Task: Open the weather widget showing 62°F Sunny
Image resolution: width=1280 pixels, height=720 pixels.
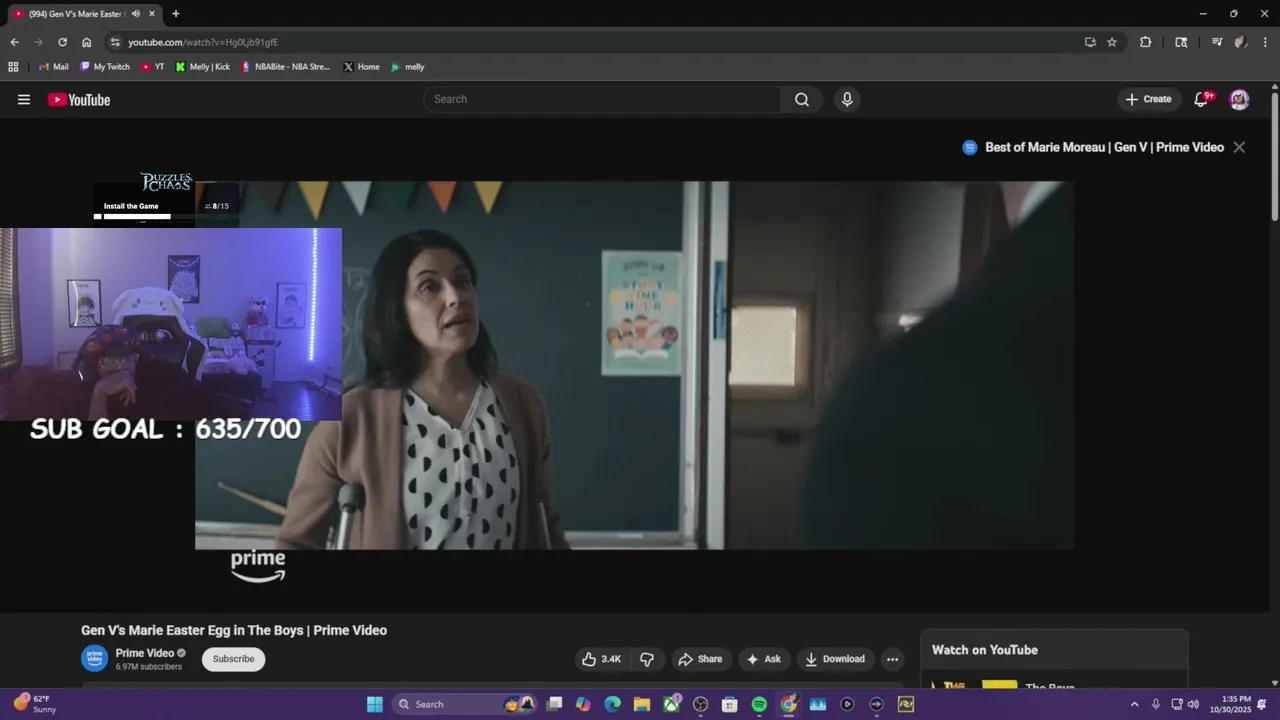Action: 35,704
